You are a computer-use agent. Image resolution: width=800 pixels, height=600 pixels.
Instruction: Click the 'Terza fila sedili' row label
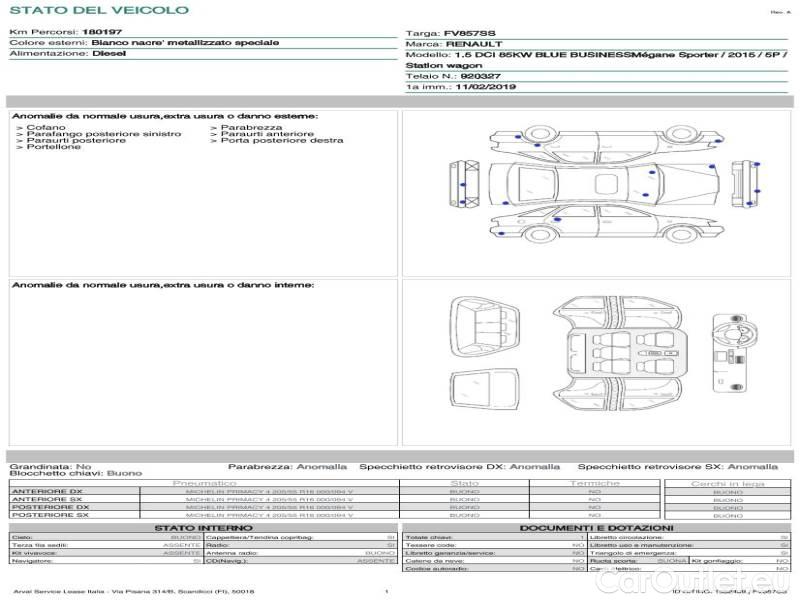pyautogui.click(x=40, y=545)
